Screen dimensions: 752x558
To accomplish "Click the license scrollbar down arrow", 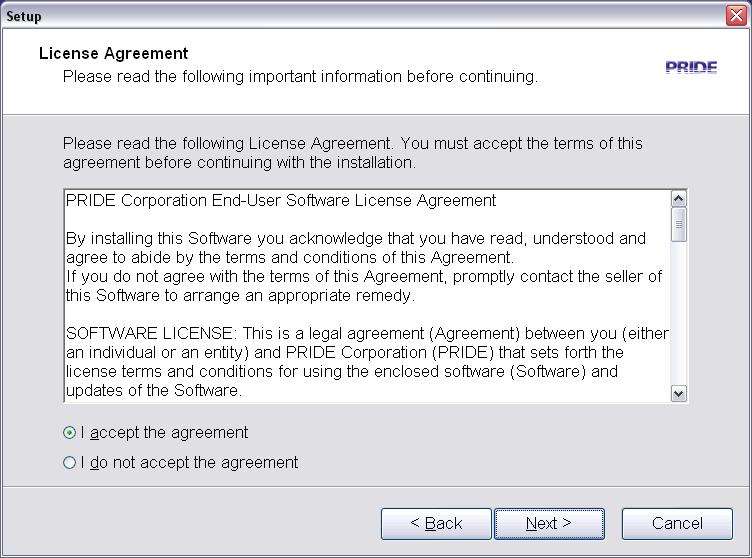I will pyautogui.click(x=679, y=394).
